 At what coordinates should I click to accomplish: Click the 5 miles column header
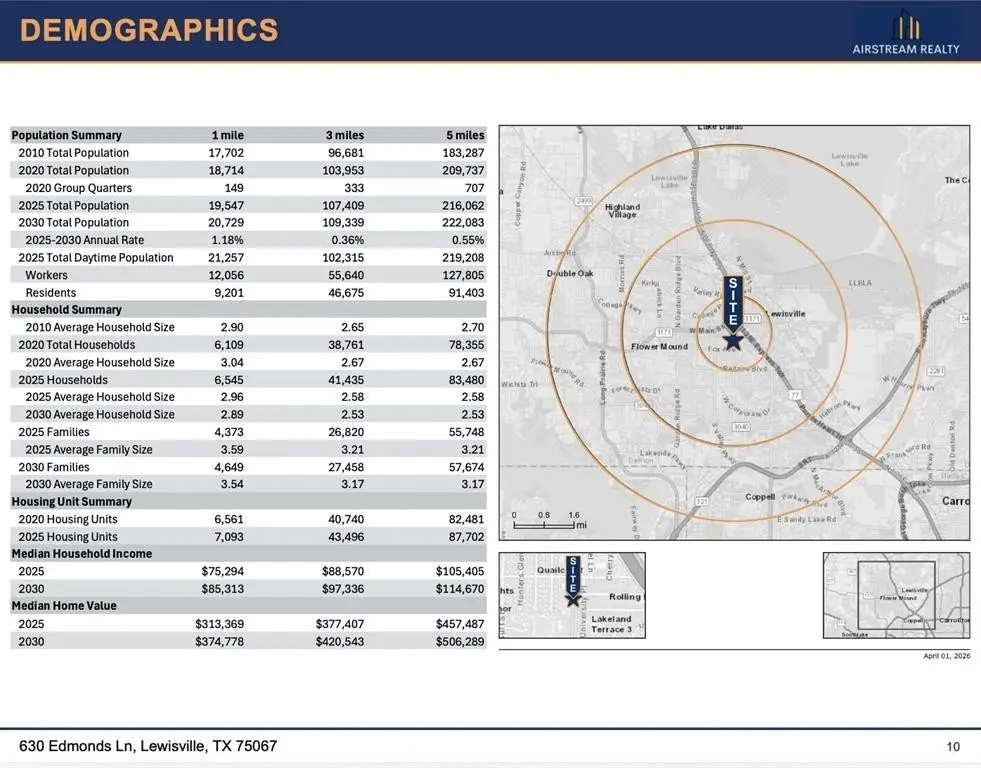465,135
